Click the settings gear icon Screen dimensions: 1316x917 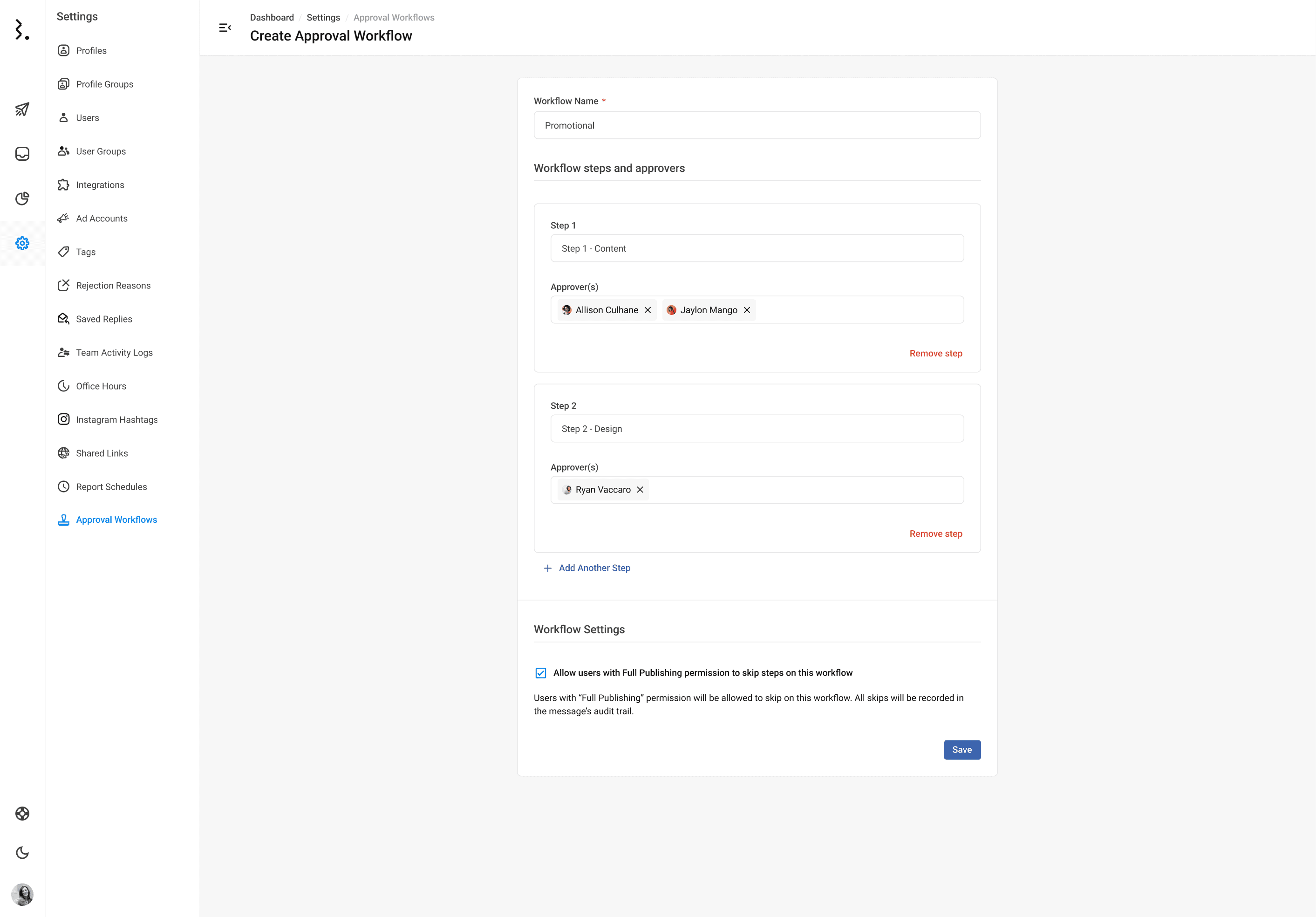[22, 243]
